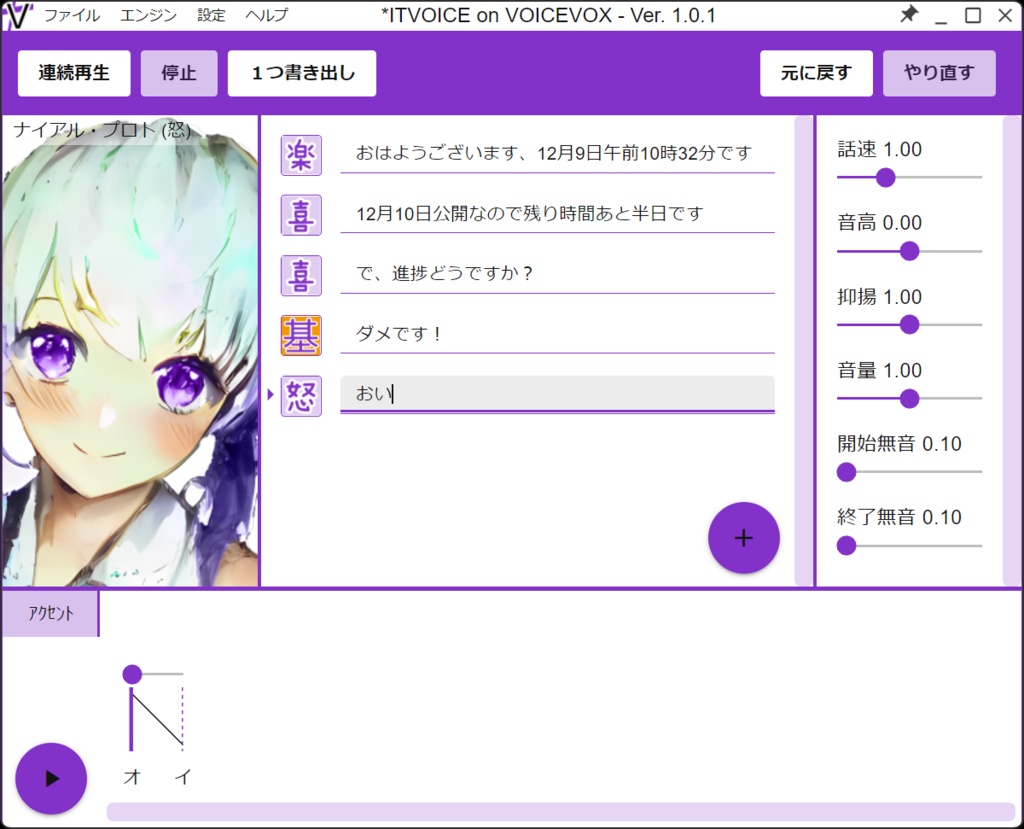Open the エンジン menu
The image size is (1024, 829).
pos(148,15)
